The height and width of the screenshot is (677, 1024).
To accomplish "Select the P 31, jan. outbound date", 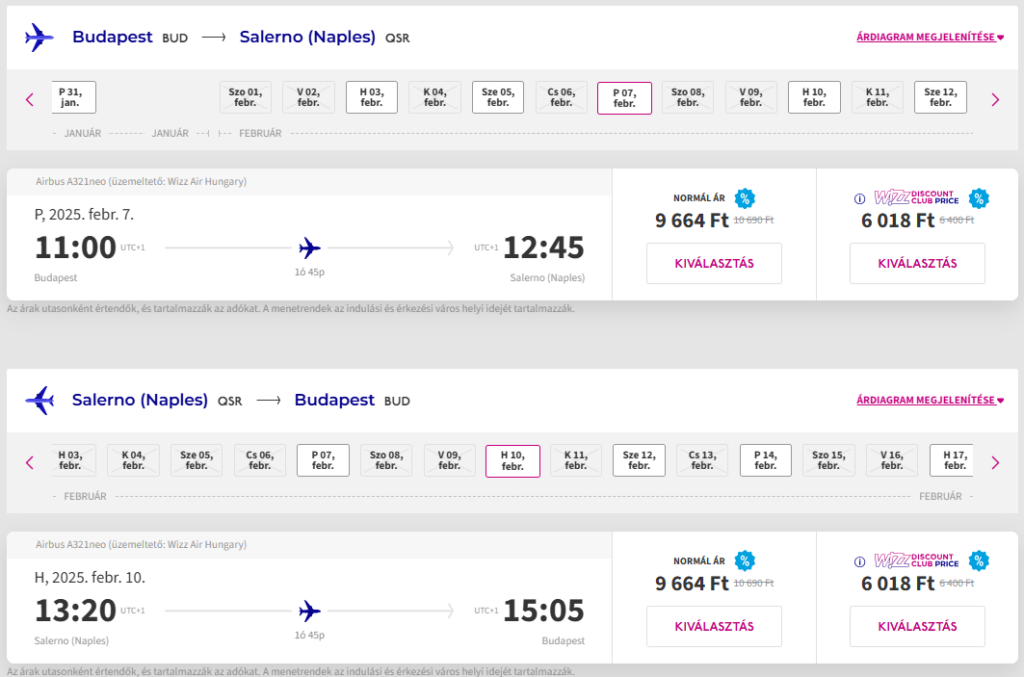I will 73,97.
